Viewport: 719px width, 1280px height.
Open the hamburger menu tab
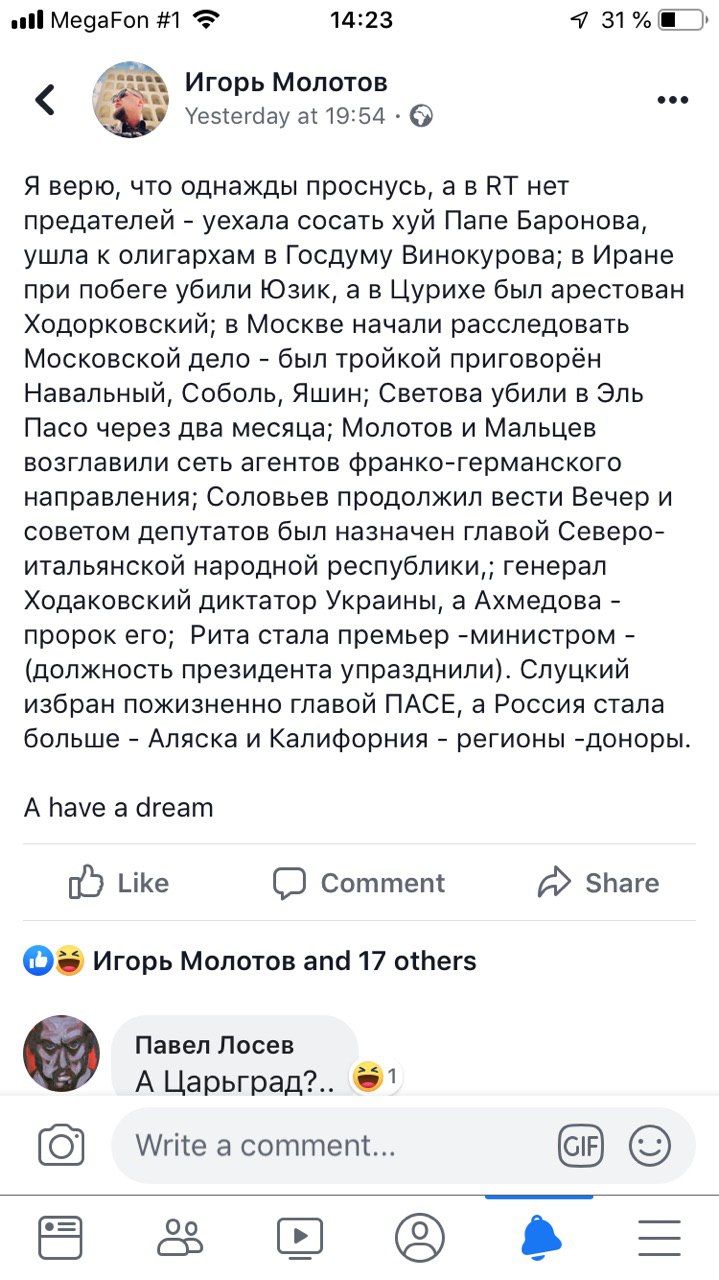(x=659, y=1237)
